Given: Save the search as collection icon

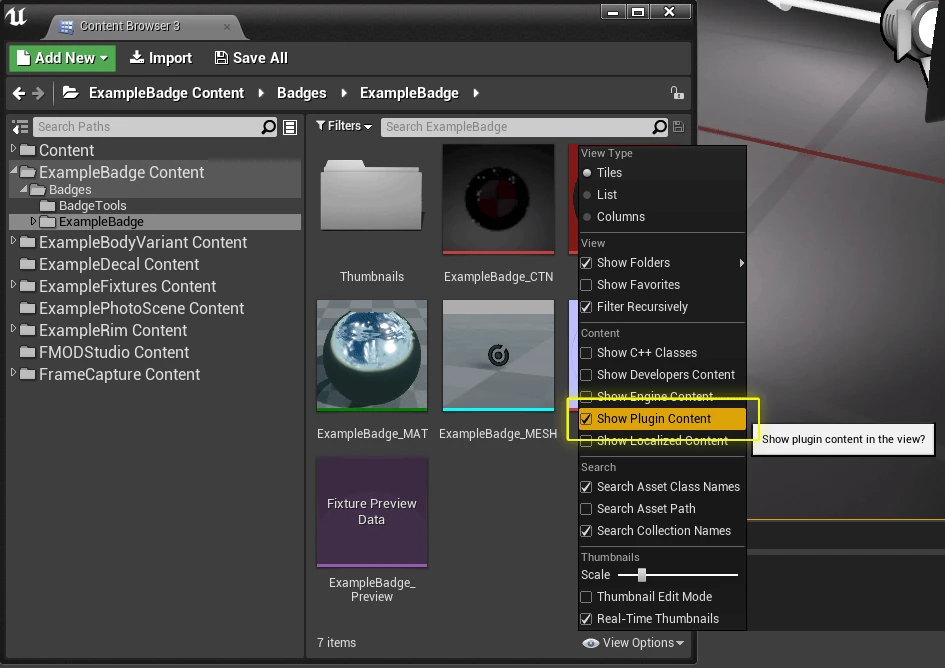Looking at the screenshot, I should (679, 127).
